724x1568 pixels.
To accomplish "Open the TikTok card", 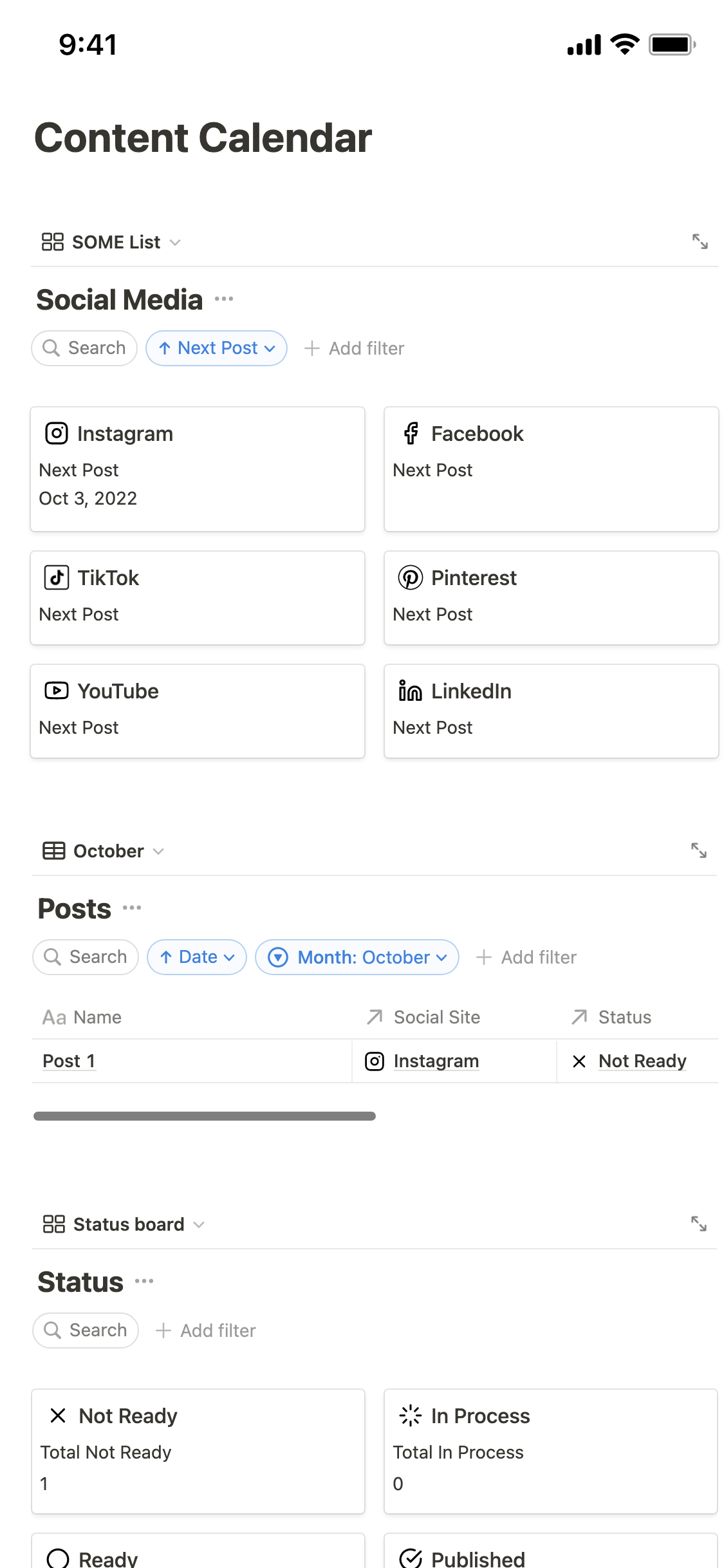I will coord(197,597).
